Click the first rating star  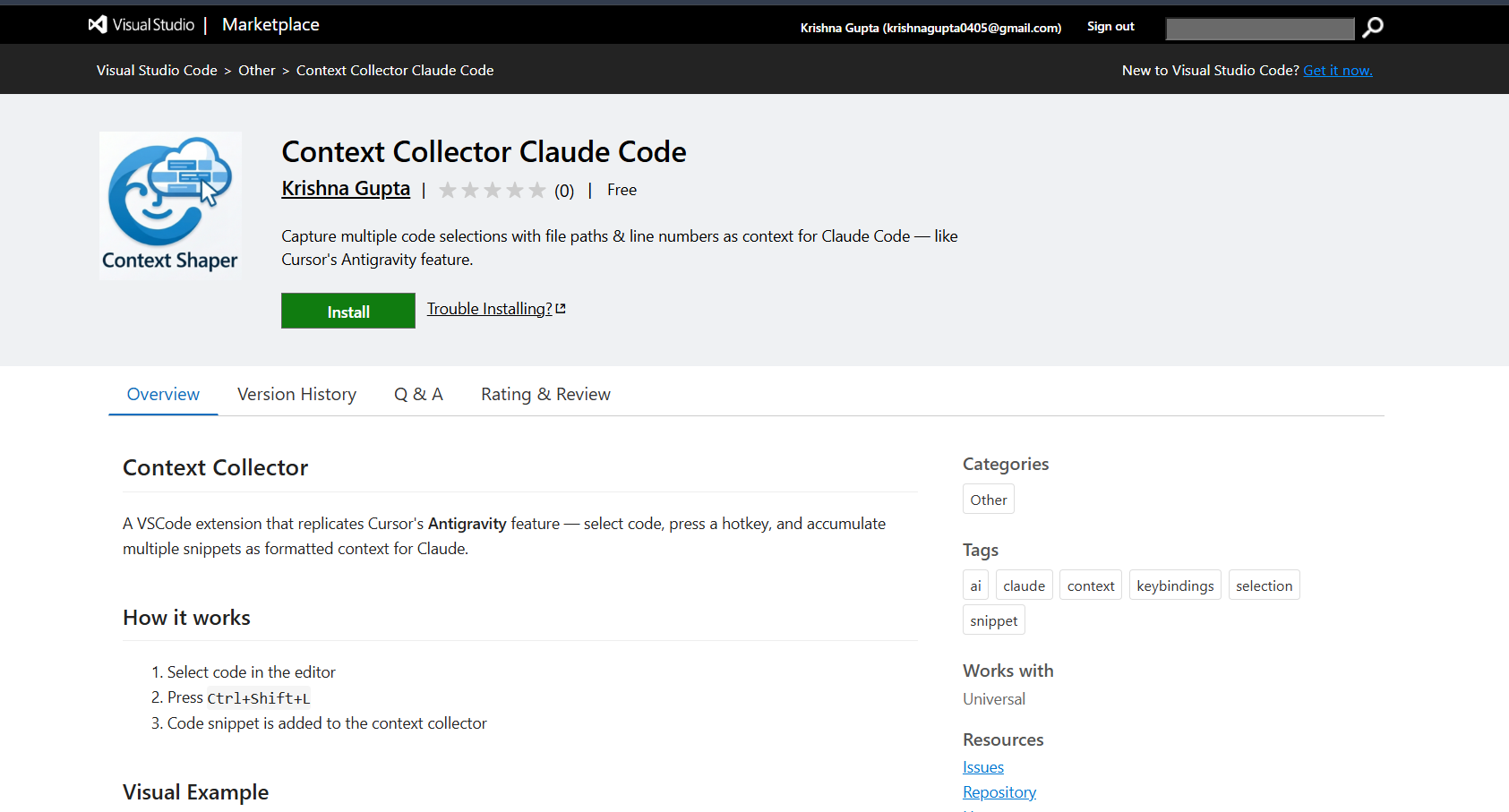click(448, 190)
